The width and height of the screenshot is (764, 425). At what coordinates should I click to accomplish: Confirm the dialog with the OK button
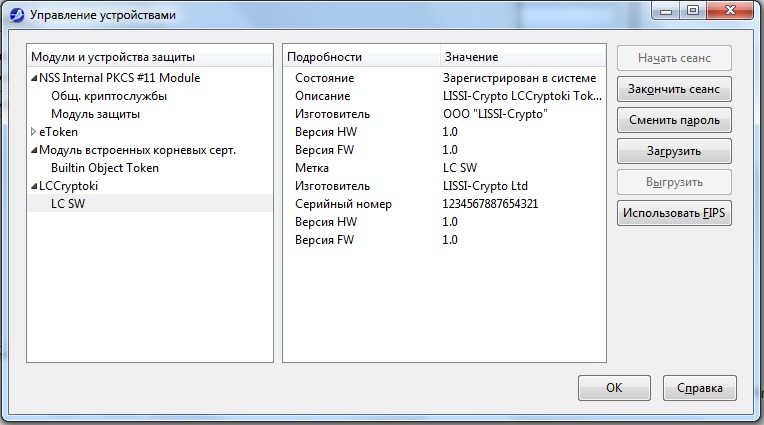point(614,387)
